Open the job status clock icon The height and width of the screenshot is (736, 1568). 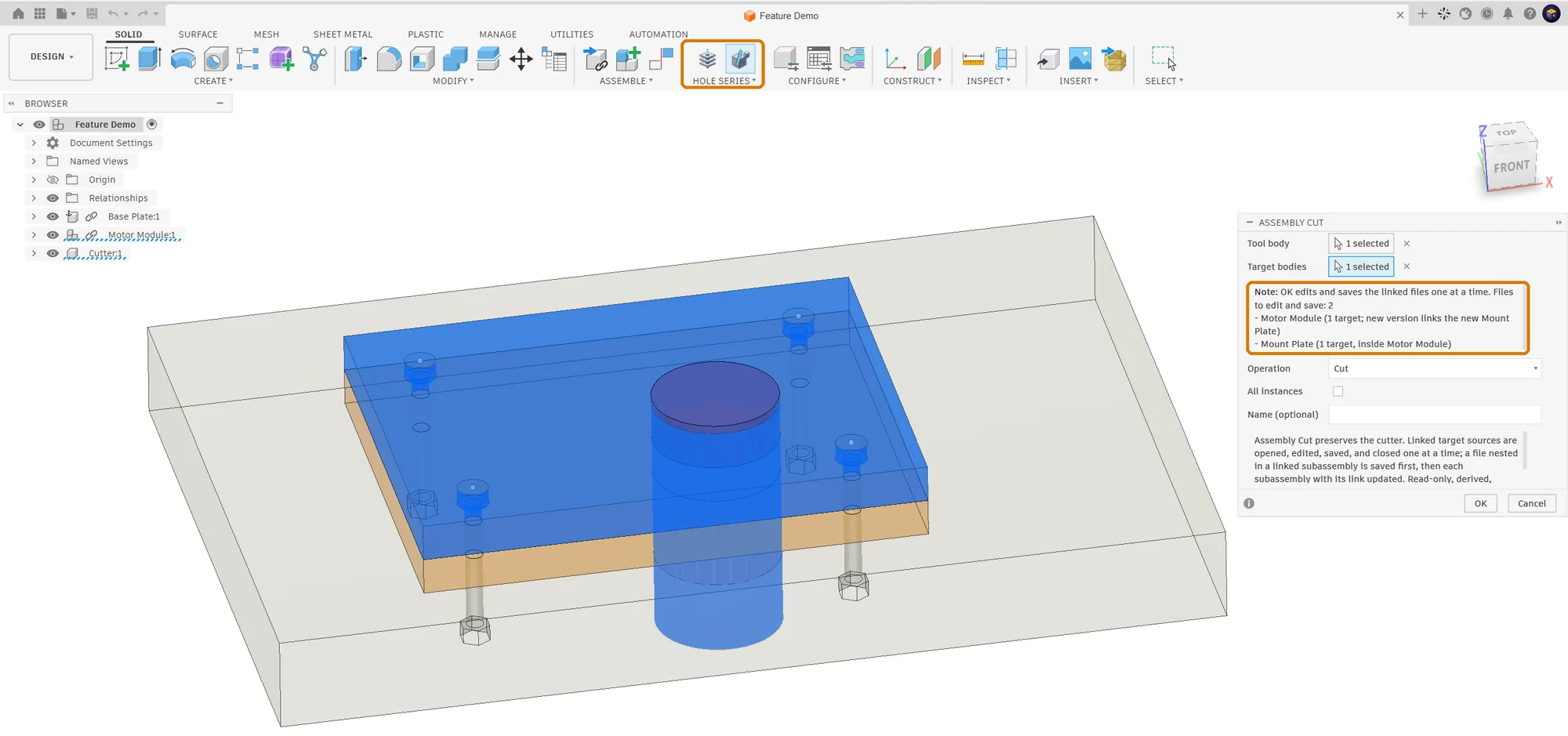(1486, 13)
